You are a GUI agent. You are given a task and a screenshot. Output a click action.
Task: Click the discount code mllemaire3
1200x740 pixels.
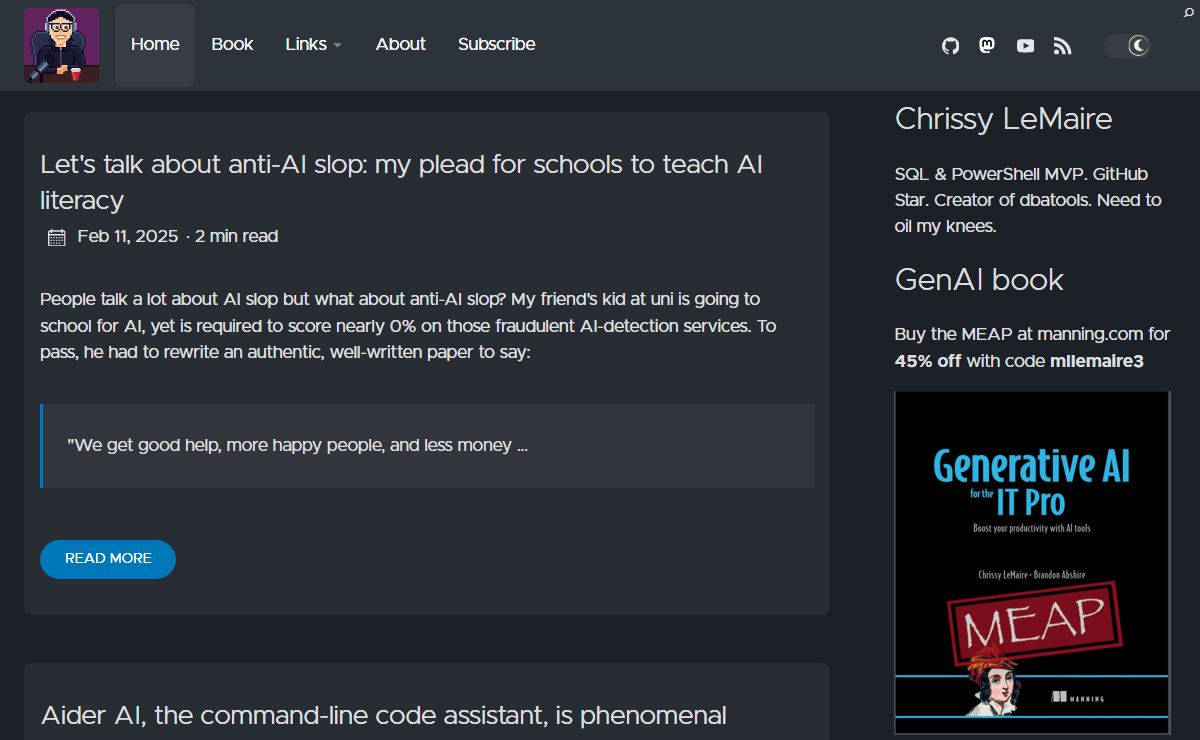click(x=1097, y=361)
